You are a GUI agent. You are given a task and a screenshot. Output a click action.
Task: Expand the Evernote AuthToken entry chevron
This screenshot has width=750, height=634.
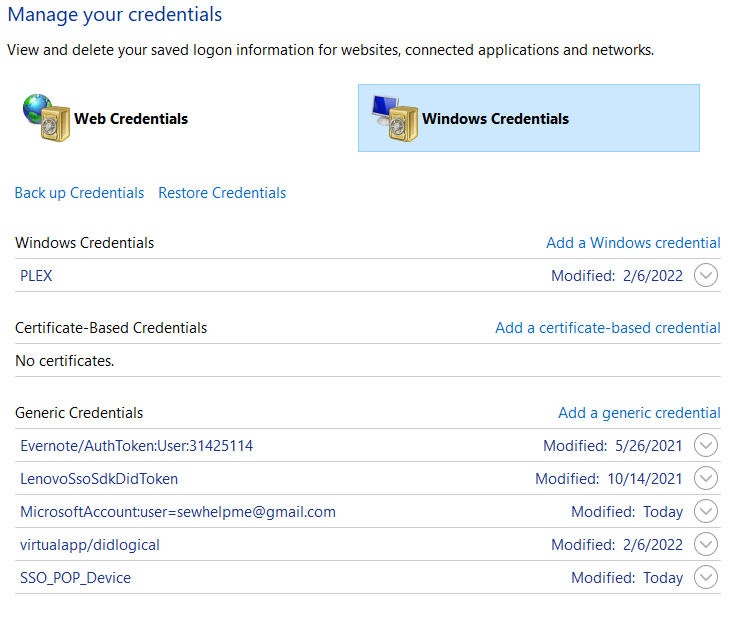pyautogui.click(x=706, y=446)
